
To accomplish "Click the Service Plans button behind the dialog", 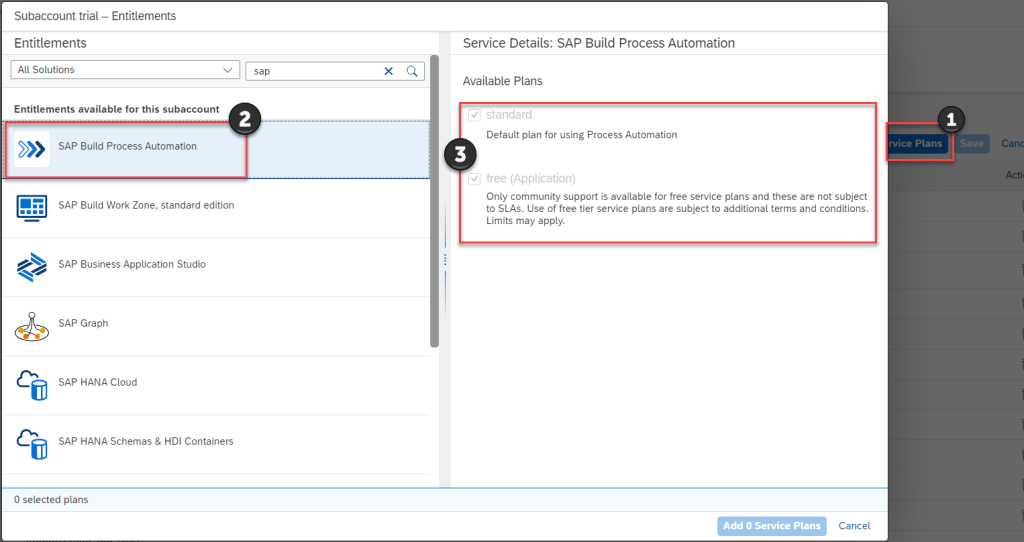I will tap(916, 144).
